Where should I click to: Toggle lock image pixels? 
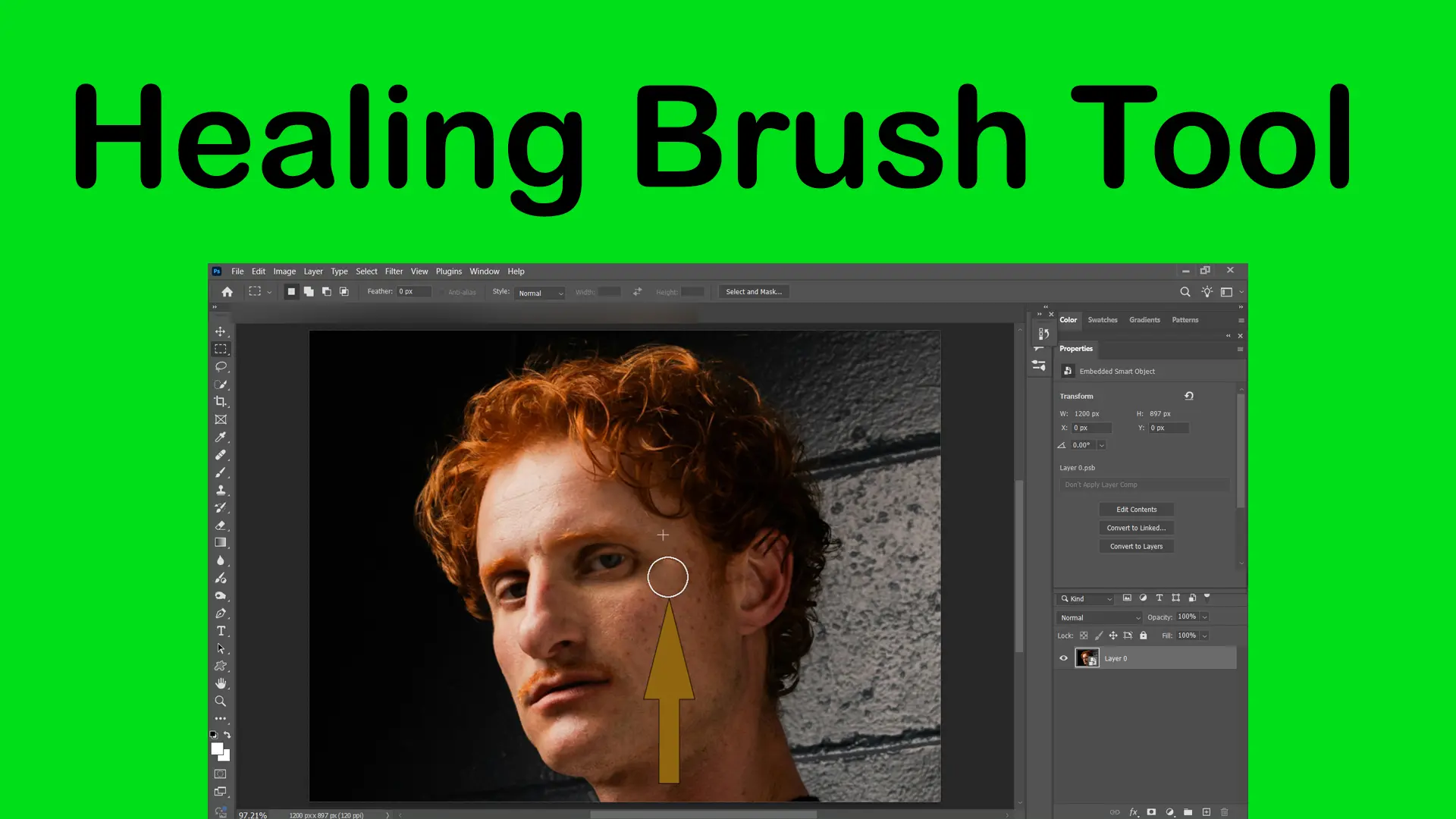point(1099,636)
